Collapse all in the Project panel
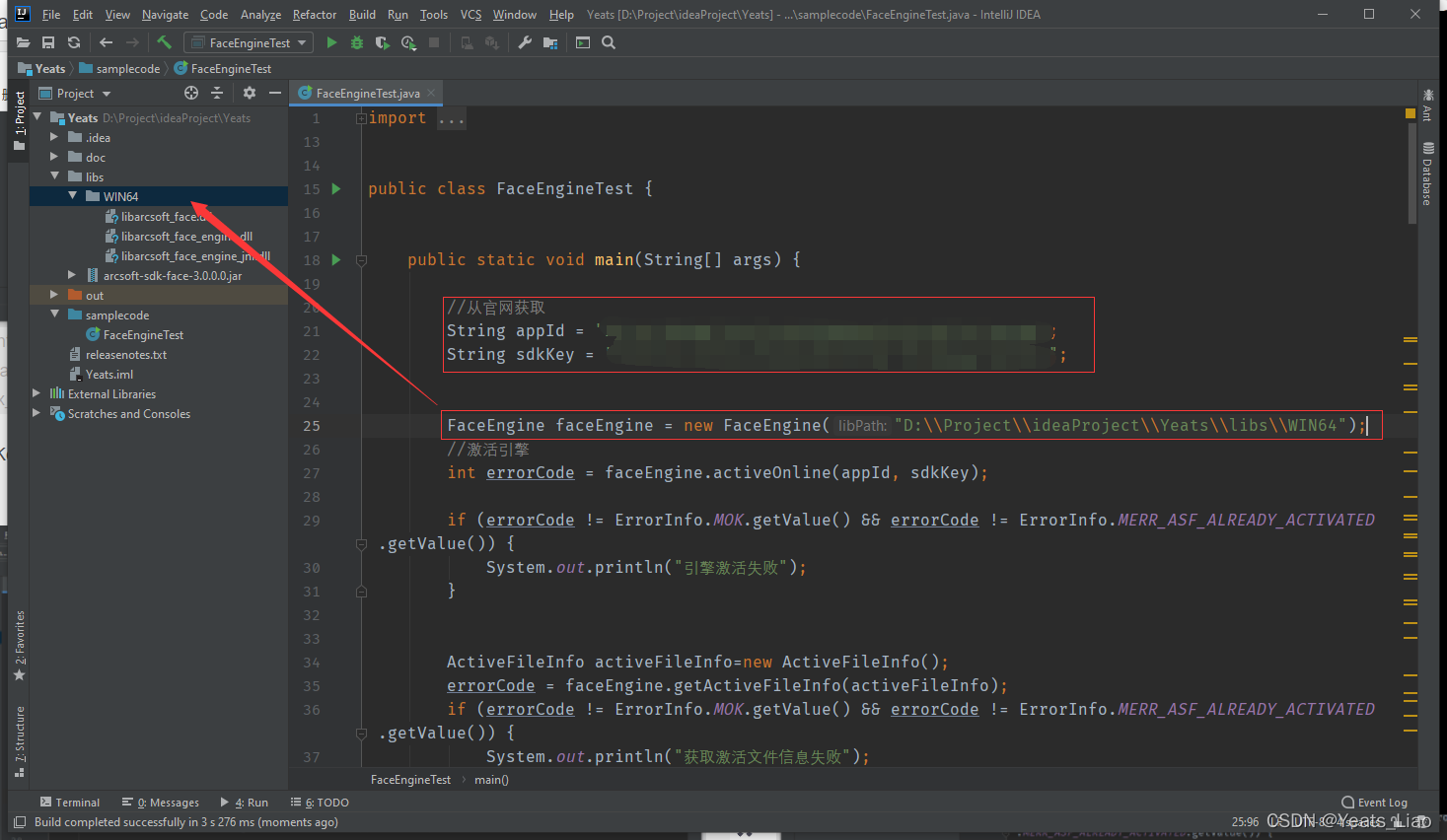This screenshot has height=840, width=1447. pos(217,93)
